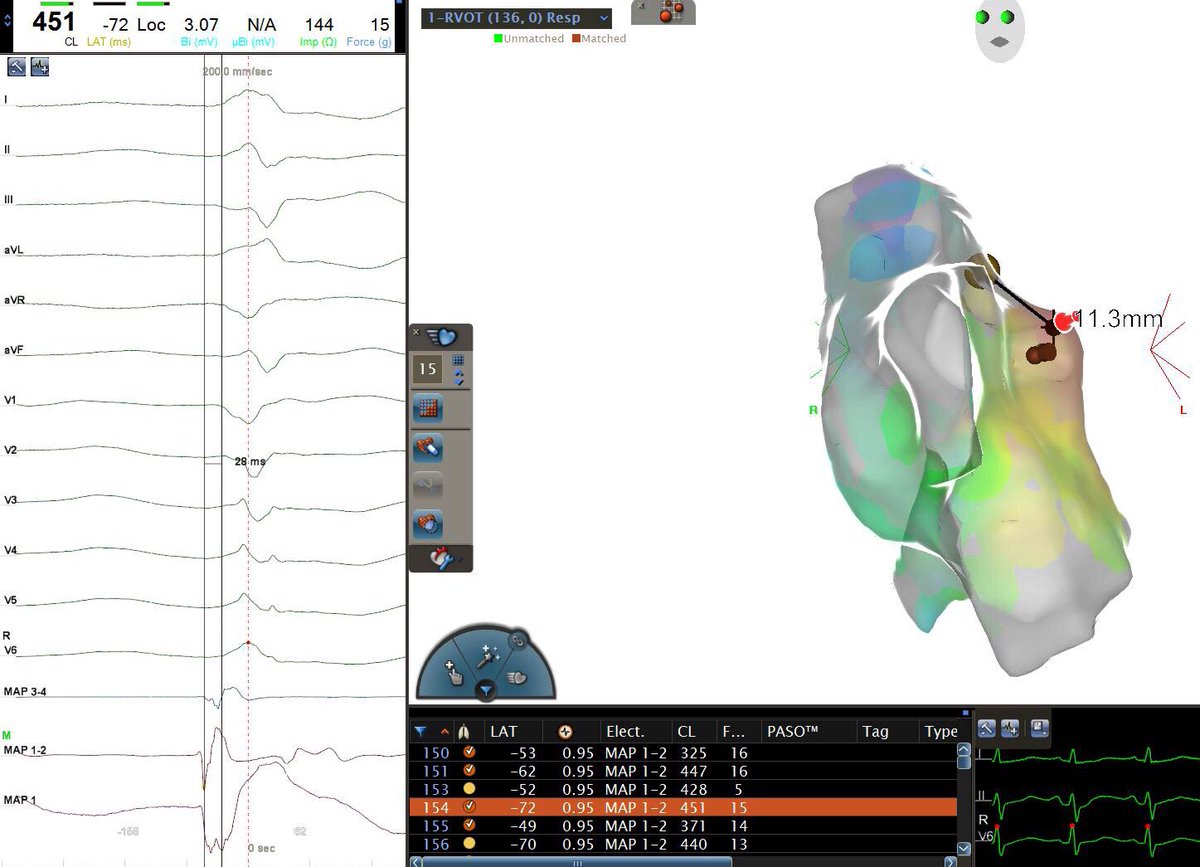1200x867 pixels.
Task: Click bottom-right add ECG channel icon
Action: [x=1011, y=728]
